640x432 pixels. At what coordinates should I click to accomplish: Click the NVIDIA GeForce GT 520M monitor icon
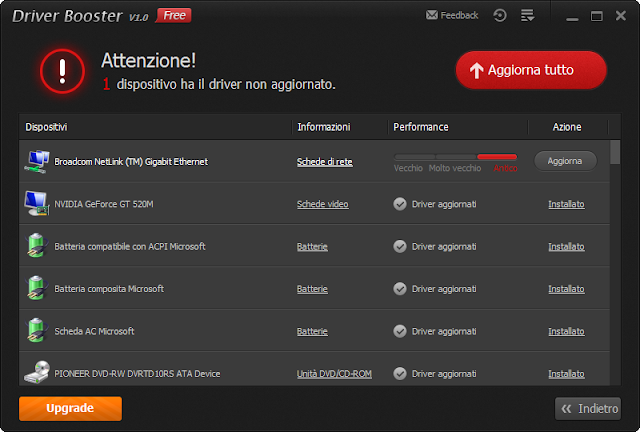coord(36,204)
